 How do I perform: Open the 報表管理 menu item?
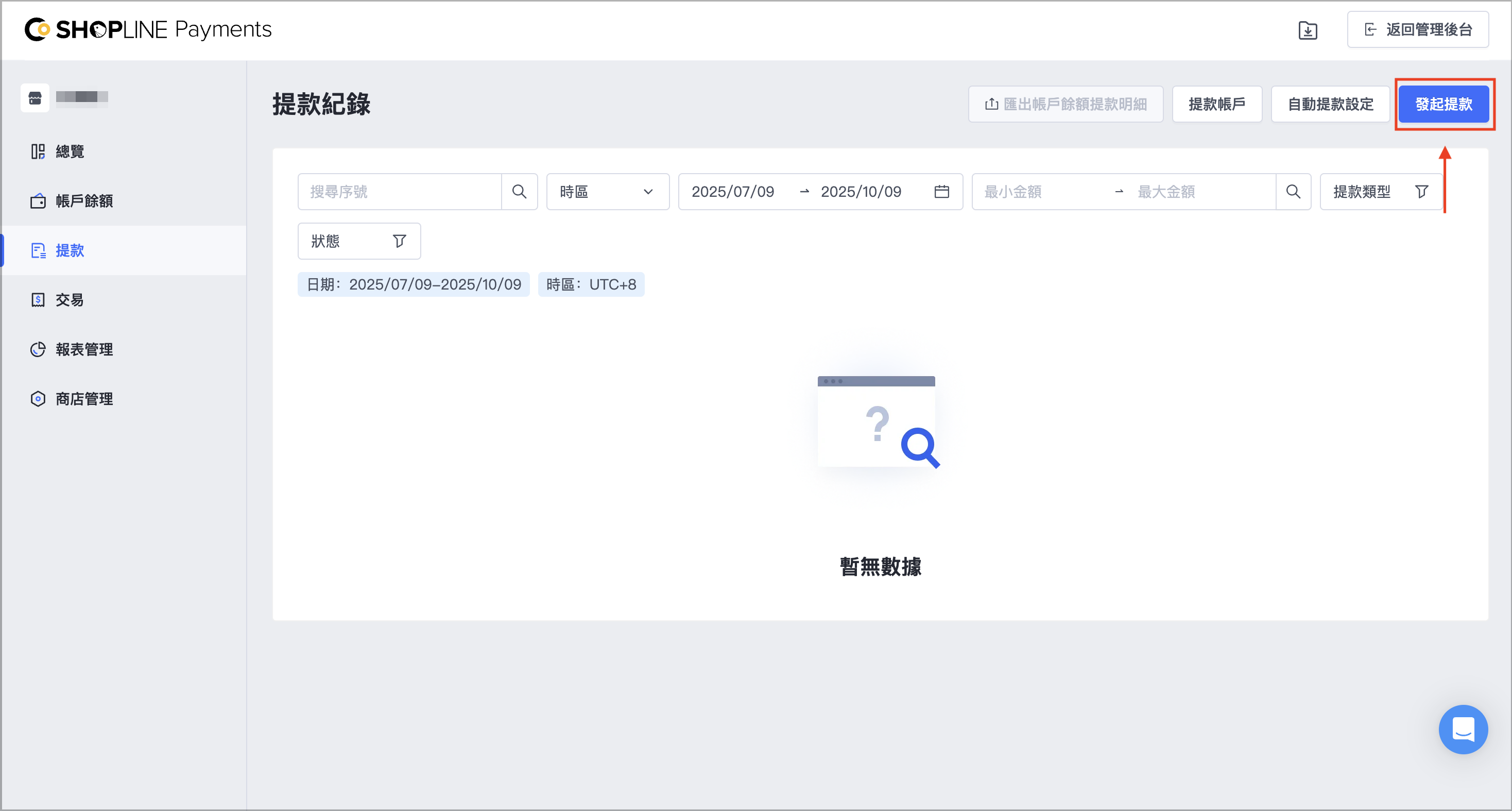124,349
